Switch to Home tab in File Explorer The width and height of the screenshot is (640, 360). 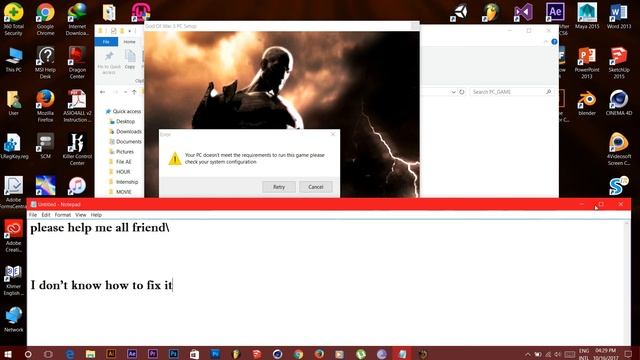129,42
